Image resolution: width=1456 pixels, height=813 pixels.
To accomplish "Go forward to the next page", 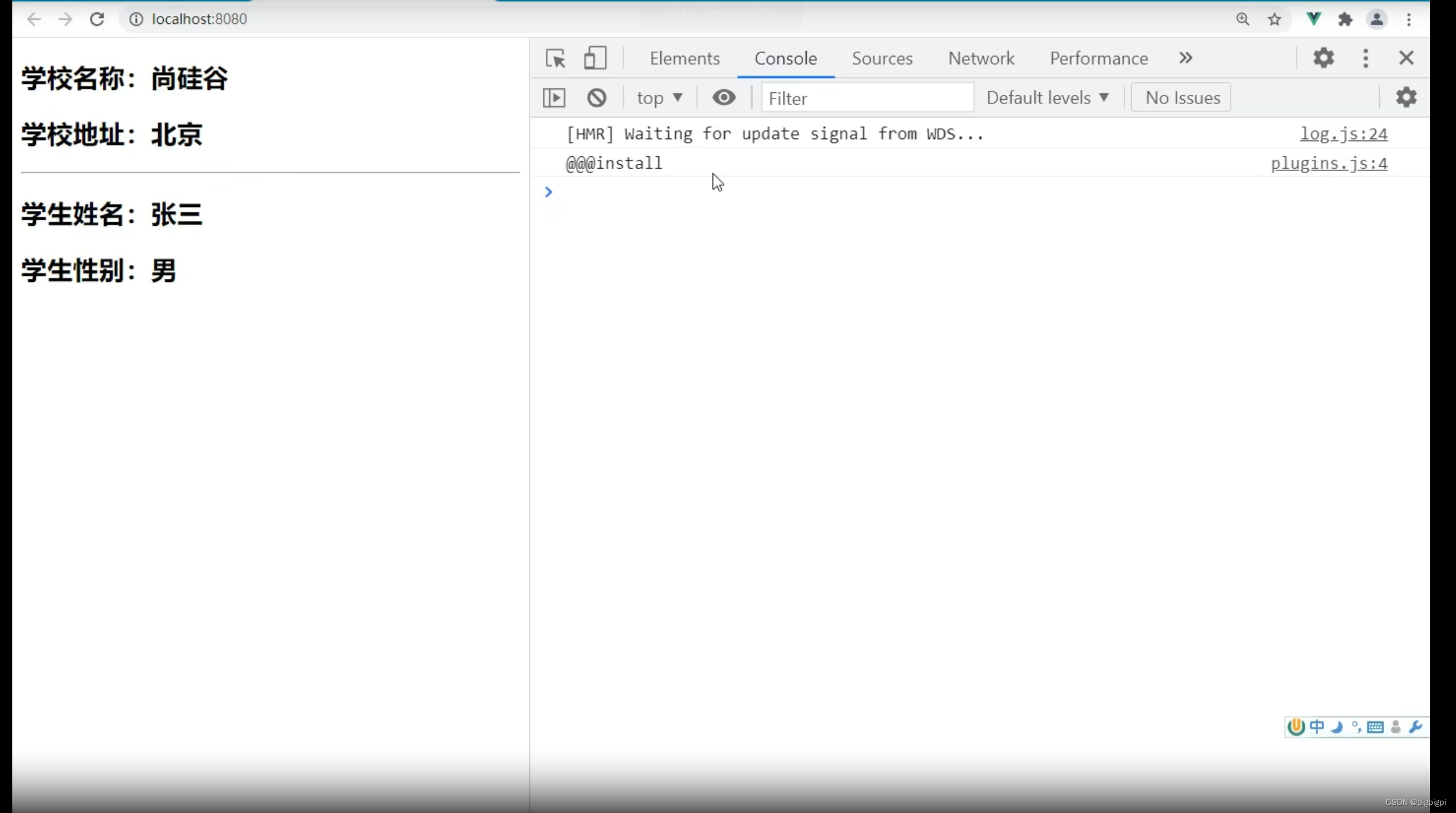I will pos(65,19).
